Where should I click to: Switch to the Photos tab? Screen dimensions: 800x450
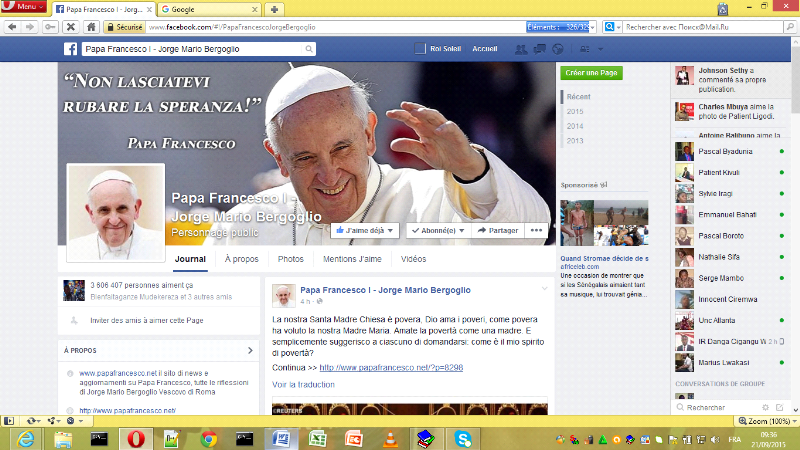(290, 259)
